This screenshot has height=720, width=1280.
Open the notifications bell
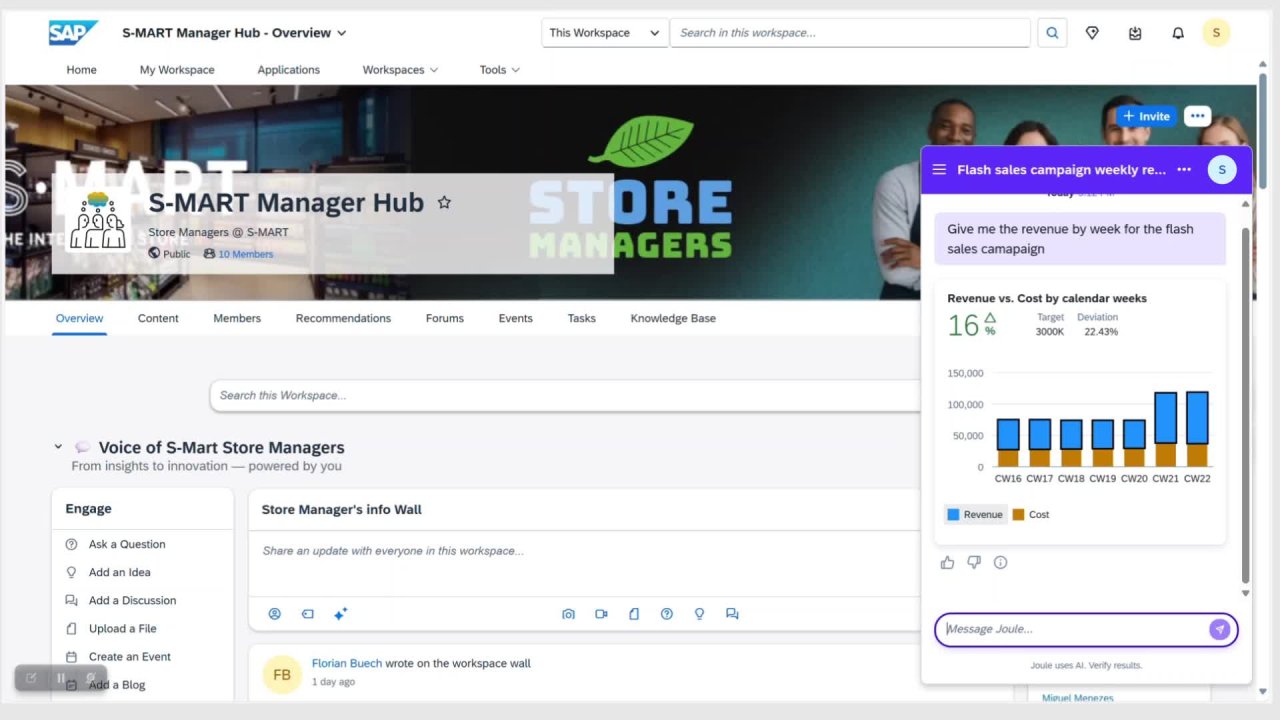tap(1178, 33)
